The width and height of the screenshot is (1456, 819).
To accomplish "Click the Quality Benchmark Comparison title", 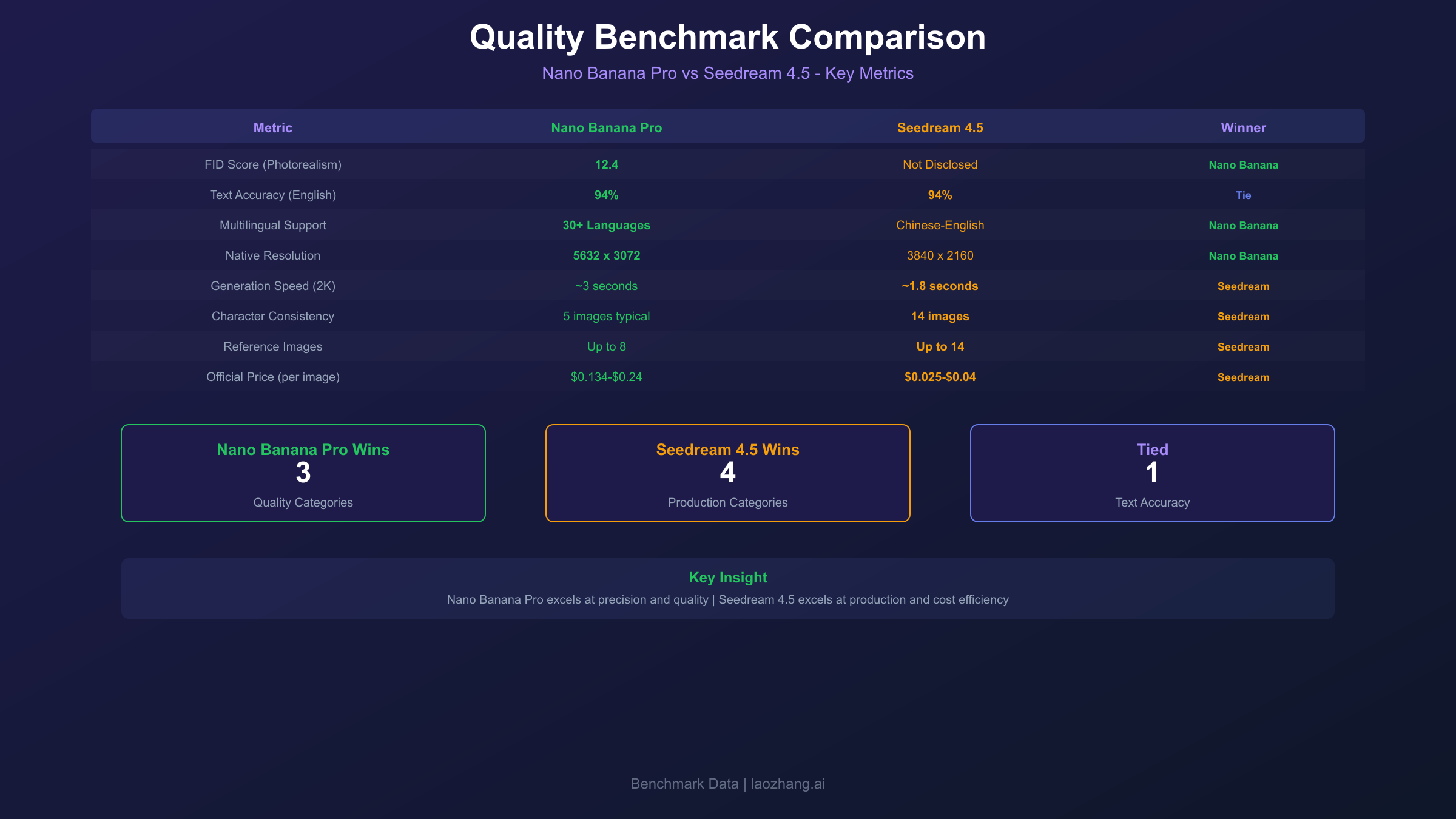I will (x=727, y=37).
